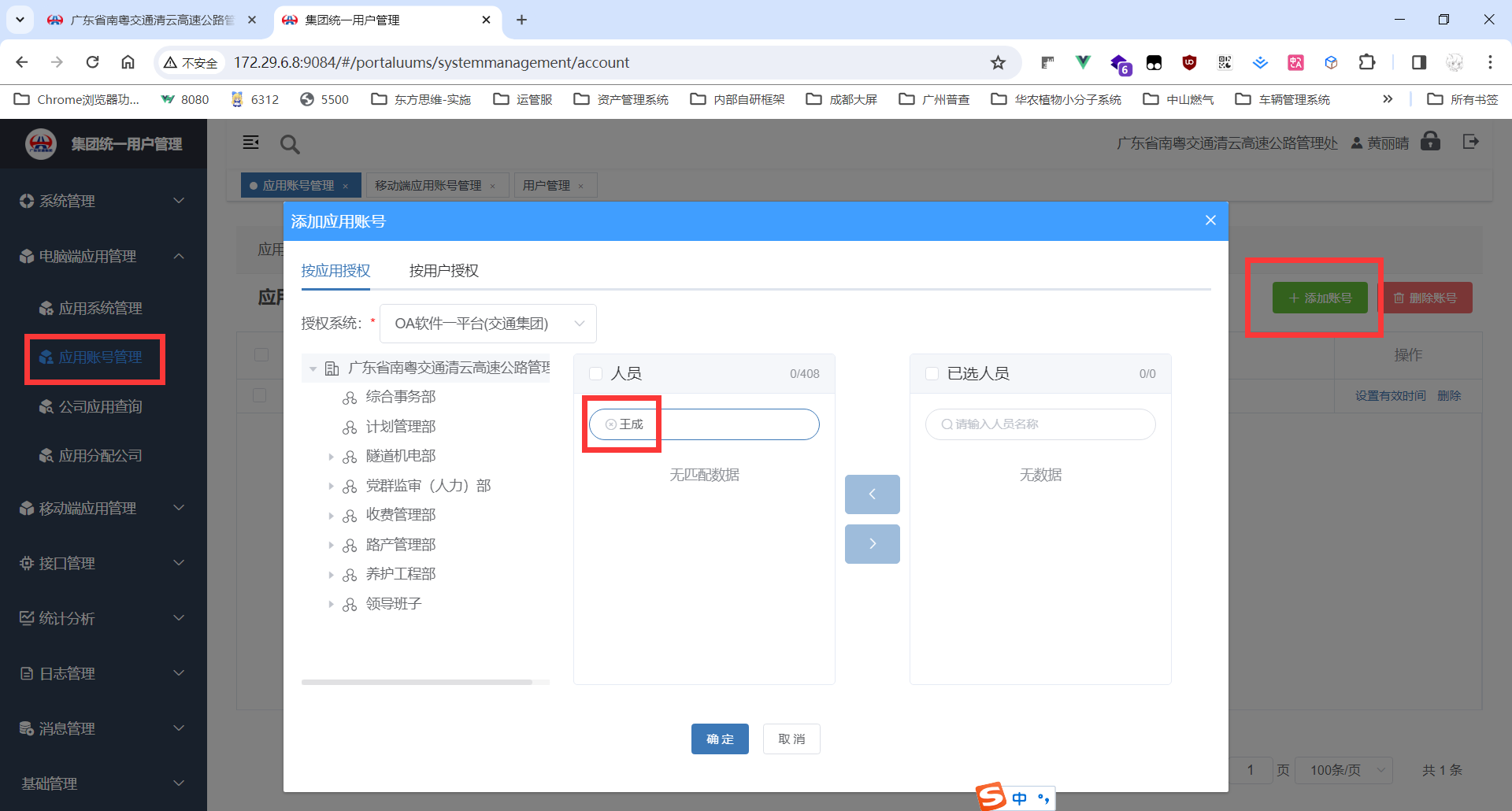This screenshot has width=1512, height=811.
Task: Bookmark this page with the star icon
Action: (998, 63)
